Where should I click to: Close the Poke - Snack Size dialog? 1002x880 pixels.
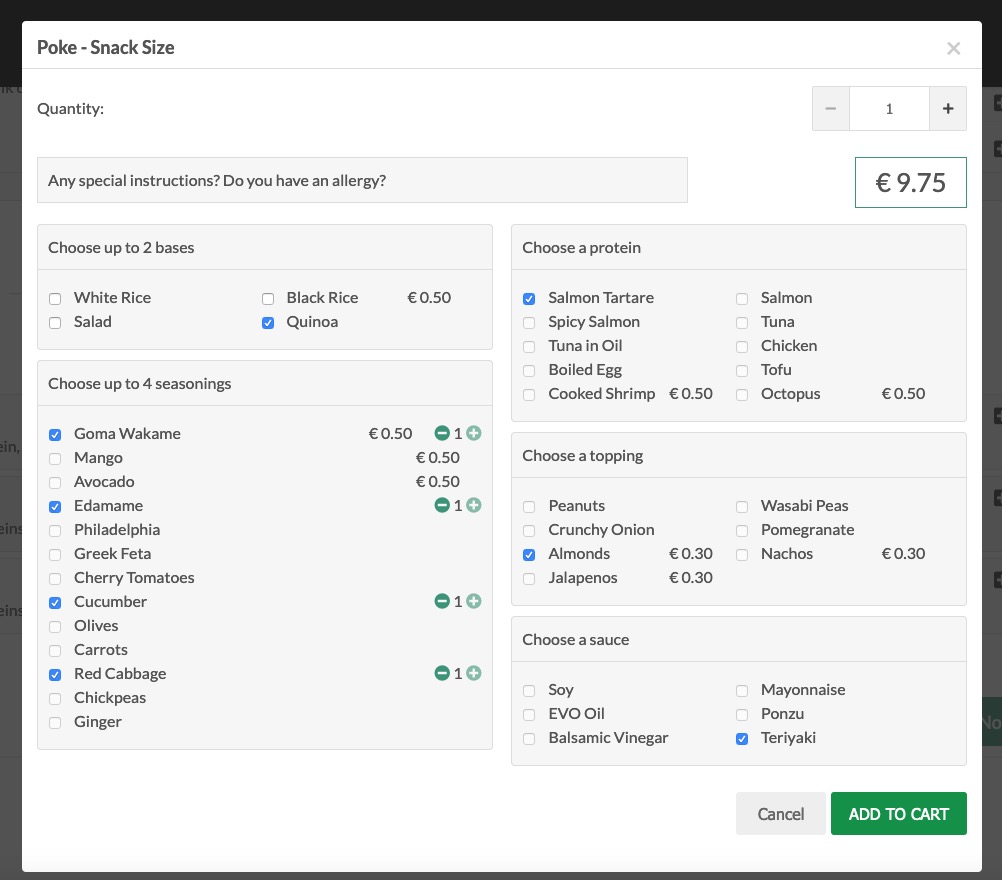point(953,48)
